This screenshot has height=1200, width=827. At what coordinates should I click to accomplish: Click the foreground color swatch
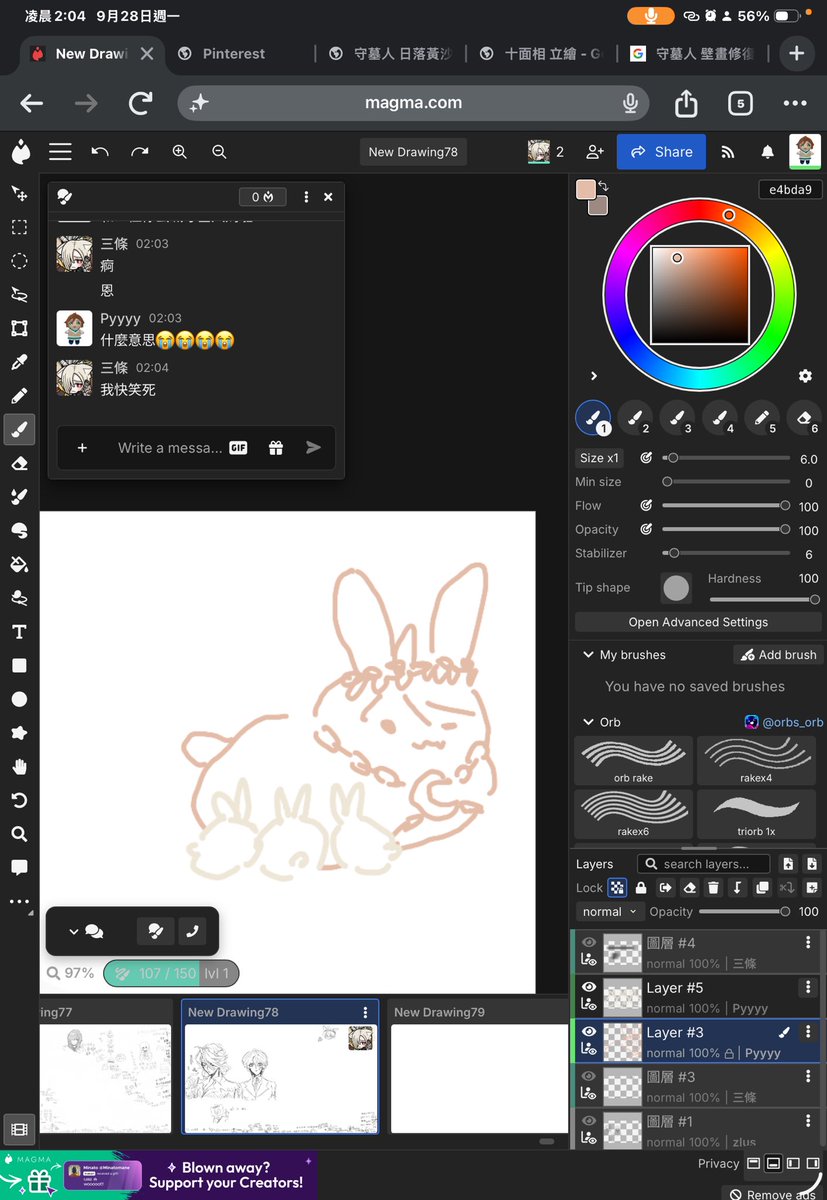(x=586, y=189)
